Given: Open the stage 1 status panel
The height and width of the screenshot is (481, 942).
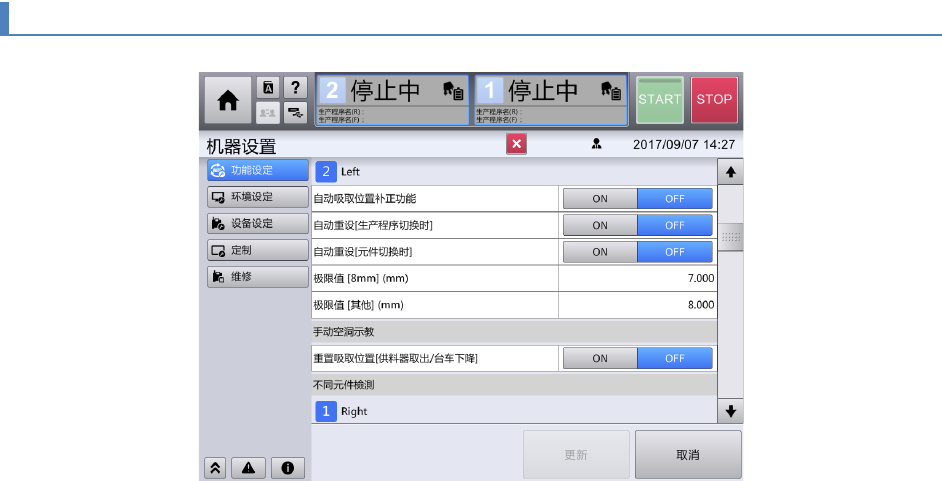Looking at the screenshot, I should coord(551,100).
